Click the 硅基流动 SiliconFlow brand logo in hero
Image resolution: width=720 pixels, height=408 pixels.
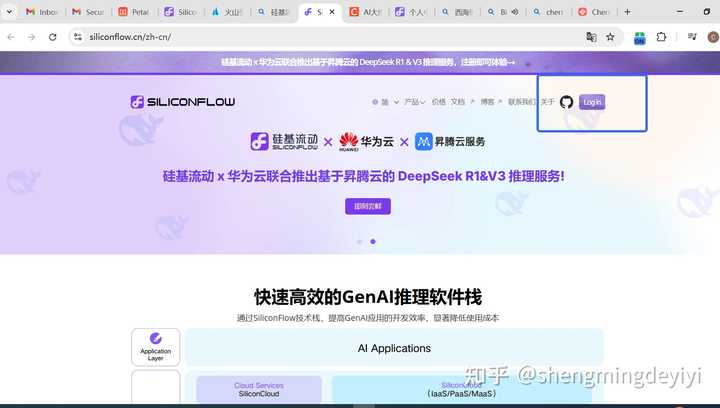pyautogui.click(x=284, y=141)
